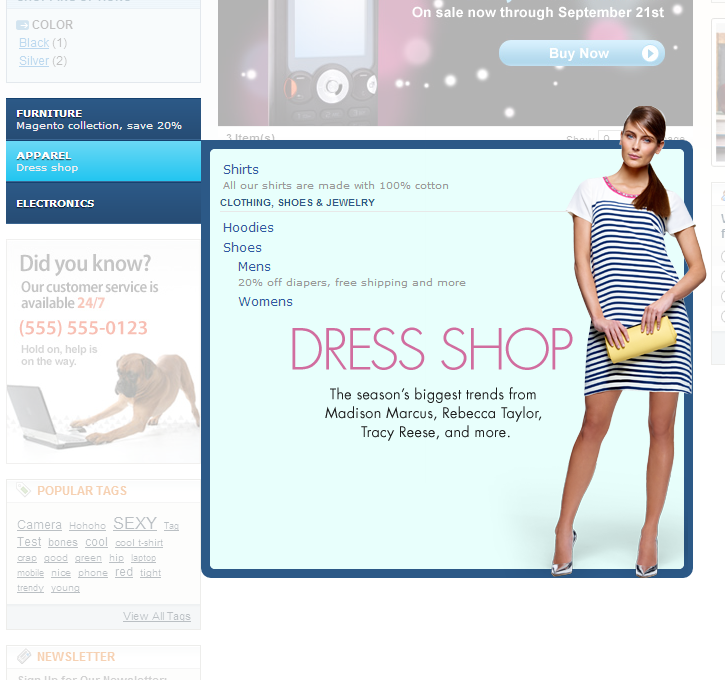Filter by Silver color
725x680 pixels.
tap(34, 61)
